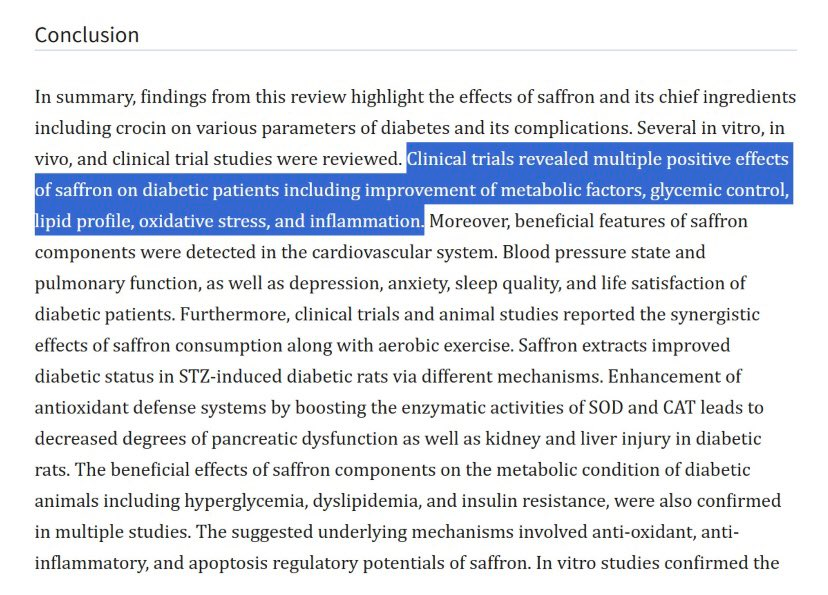Image resolution: width=828 pixels, height=595 pixels.
Task: Click the word "crocin" in the paragraph
Action: [140, 128]
